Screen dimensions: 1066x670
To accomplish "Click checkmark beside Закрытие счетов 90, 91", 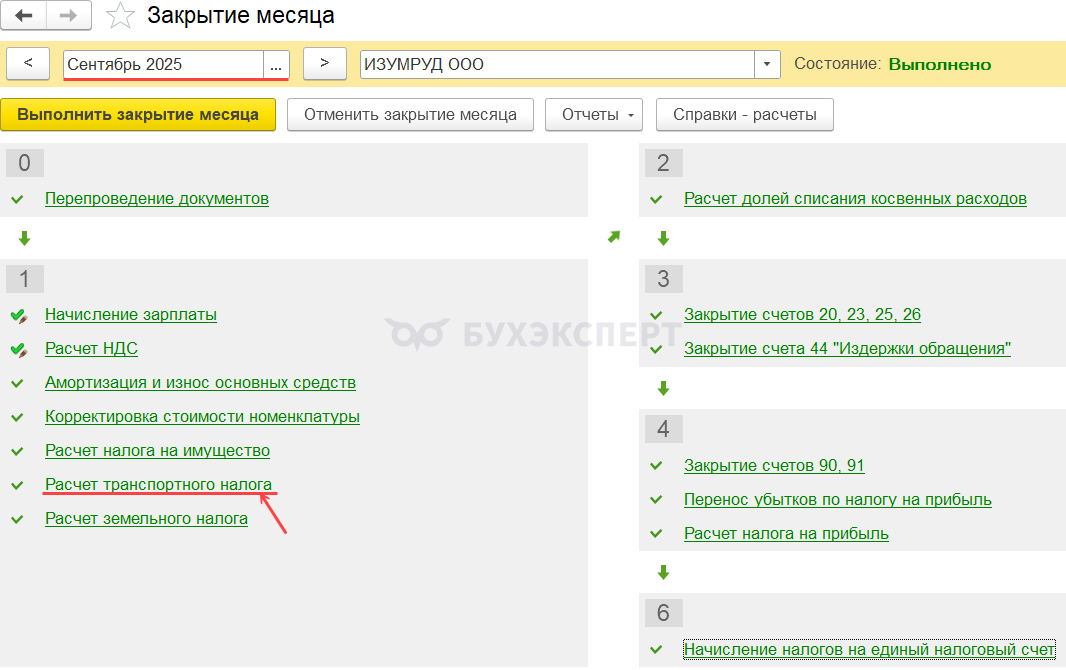I will 657,465.
